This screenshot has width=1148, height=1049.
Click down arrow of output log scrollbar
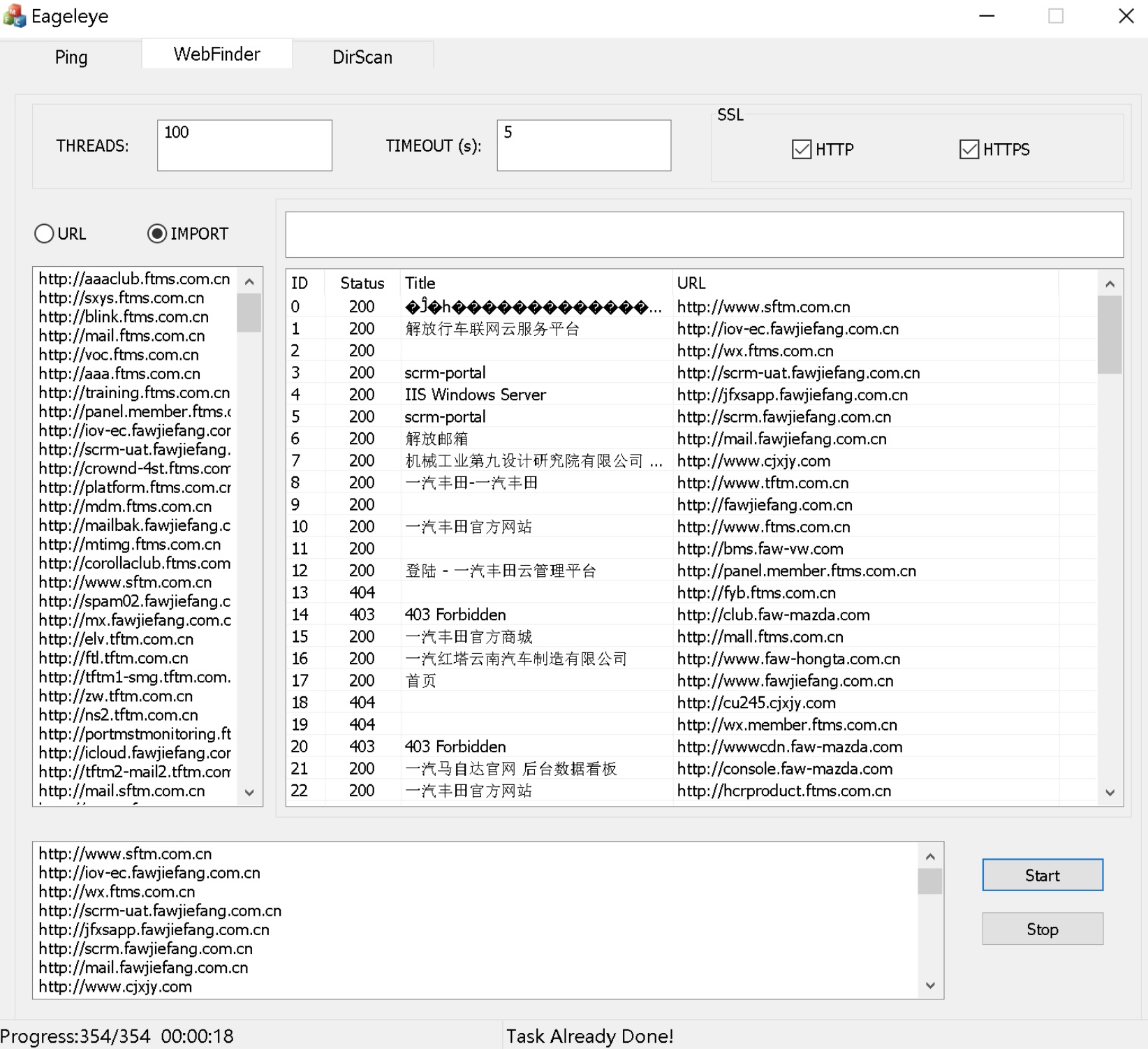[x=930, y=985]
